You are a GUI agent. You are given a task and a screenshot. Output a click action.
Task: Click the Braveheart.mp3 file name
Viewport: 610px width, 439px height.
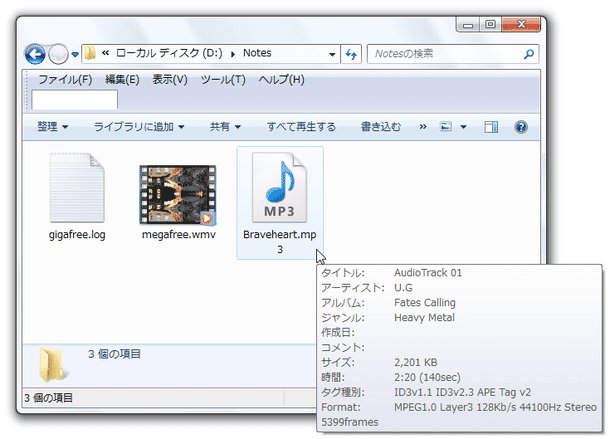[280, 242]
